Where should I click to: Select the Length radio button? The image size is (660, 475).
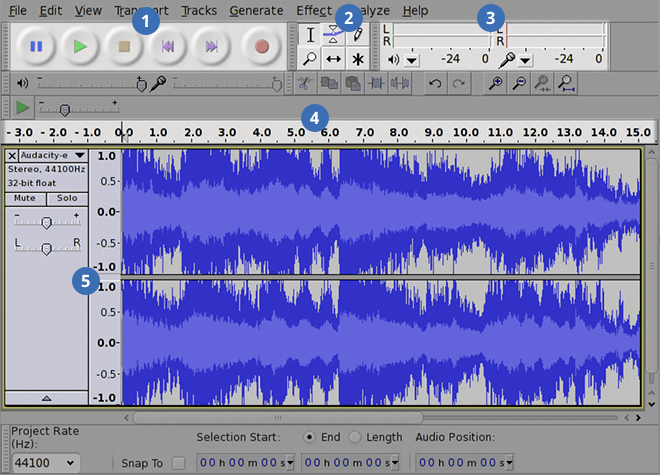click(x=355, y=437)
